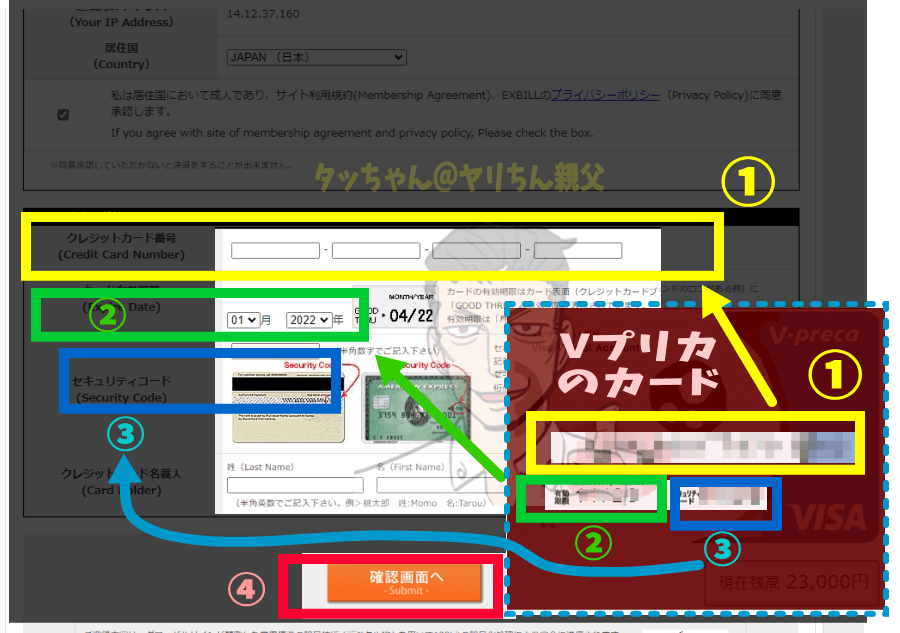
Task: Focus the second credit card number box
Action: pyautogui.click(x=376, y=251)
